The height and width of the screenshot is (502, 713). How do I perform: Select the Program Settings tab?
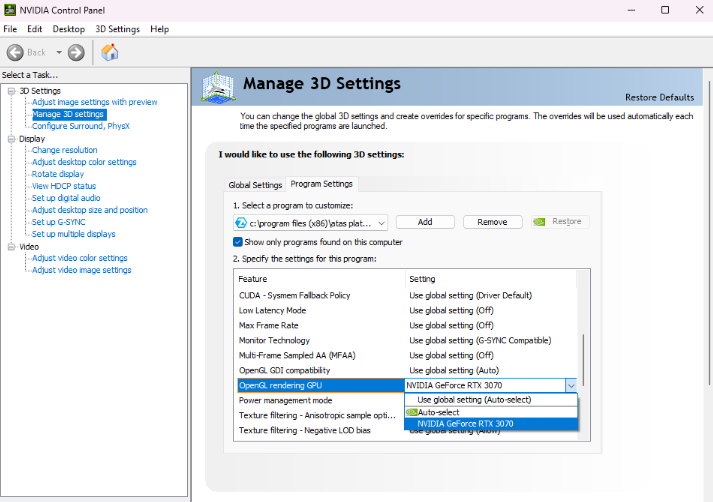point(321,184)
